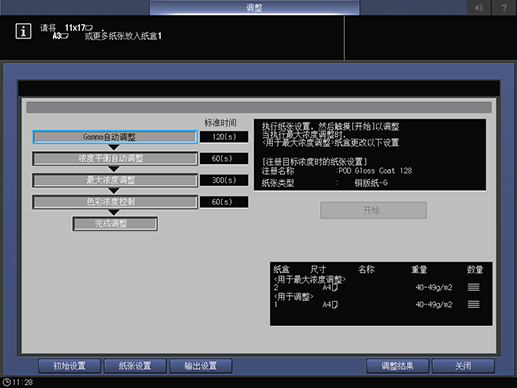
Task: Select 浓度平衡自动调整 step
Action: tap(115, 159)
